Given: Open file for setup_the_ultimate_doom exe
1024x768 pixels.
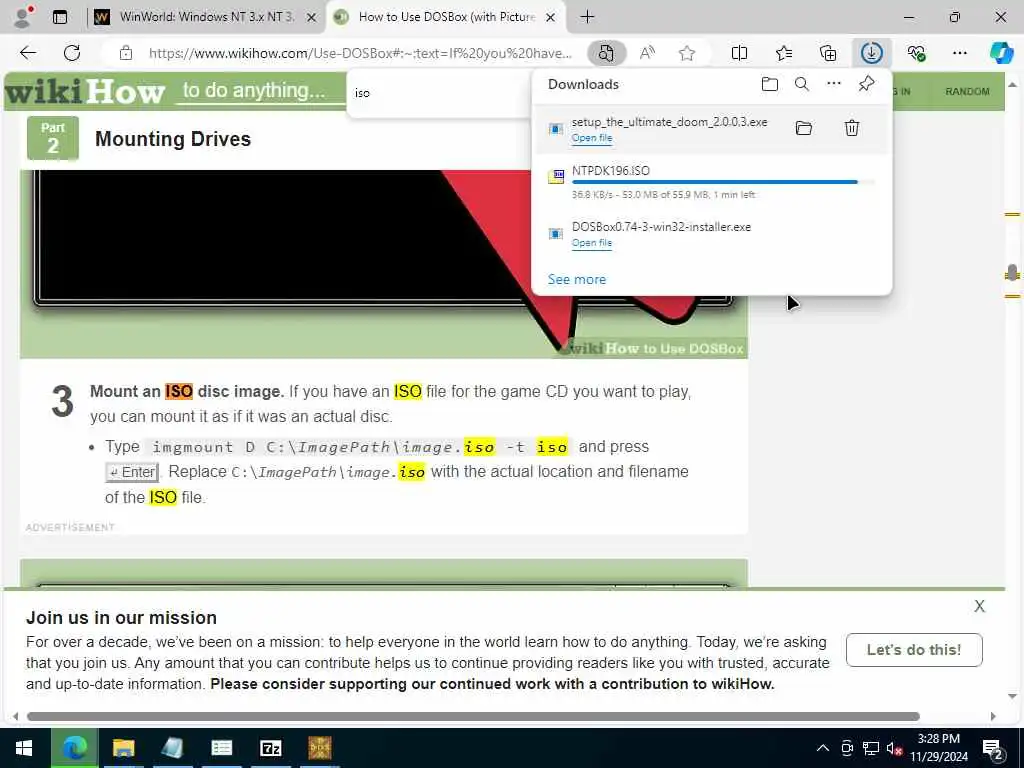Looking at the screenshot, I should point(592,138).
